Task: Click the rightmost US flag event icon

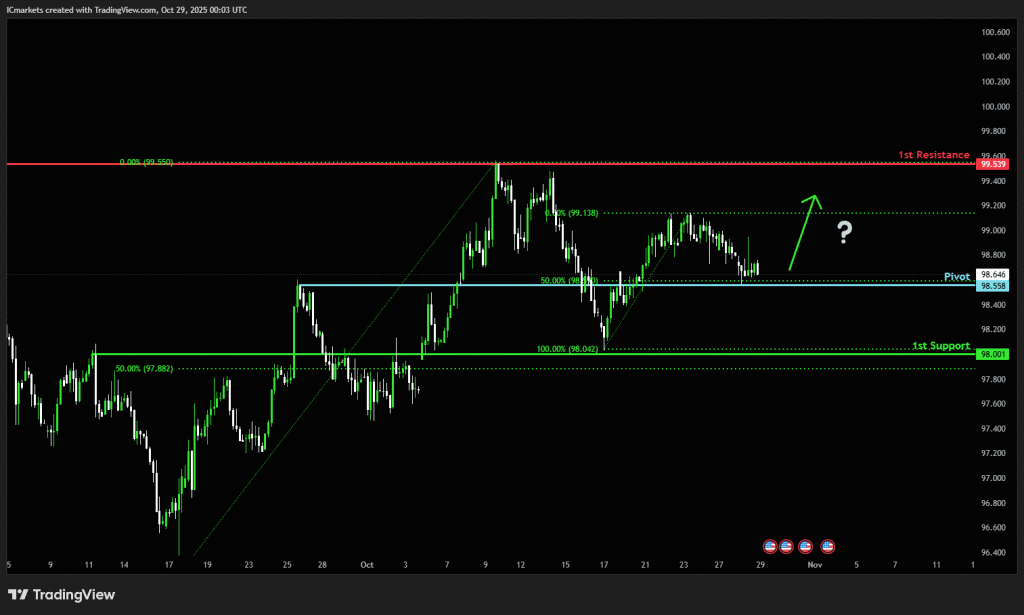Action: 827,546
